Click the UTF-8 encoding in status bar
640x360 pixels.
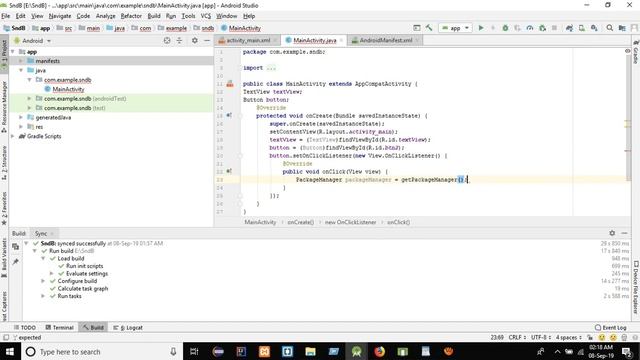click(x=540, y=338)
